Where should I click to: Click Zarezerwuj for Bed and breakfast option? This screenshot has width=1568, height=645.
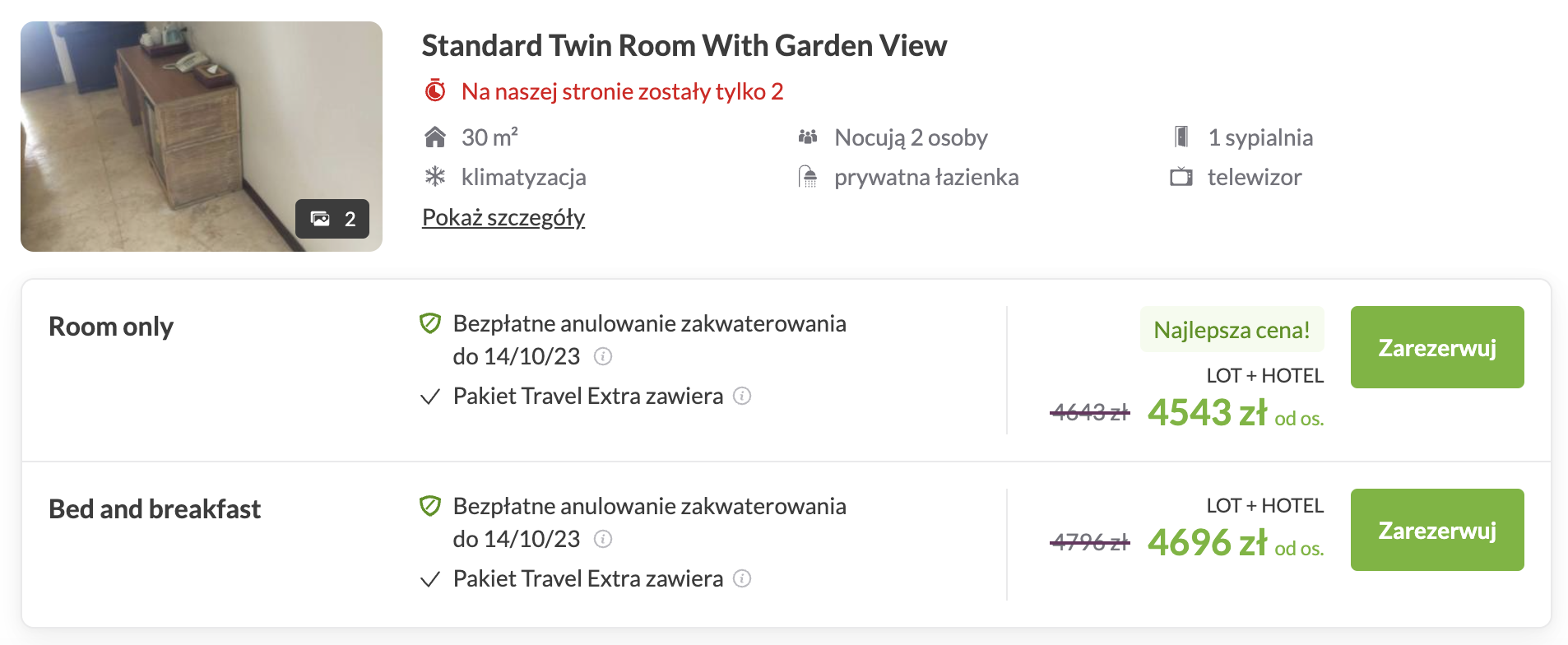[x=1436, y=530]
